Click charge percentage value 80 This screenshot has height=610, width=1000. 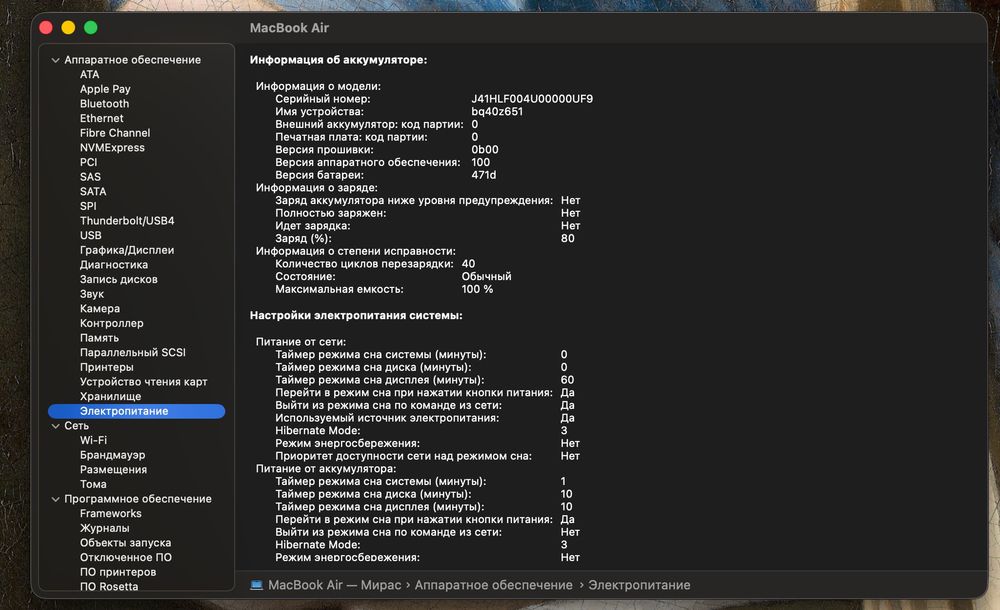click(568, 239)
